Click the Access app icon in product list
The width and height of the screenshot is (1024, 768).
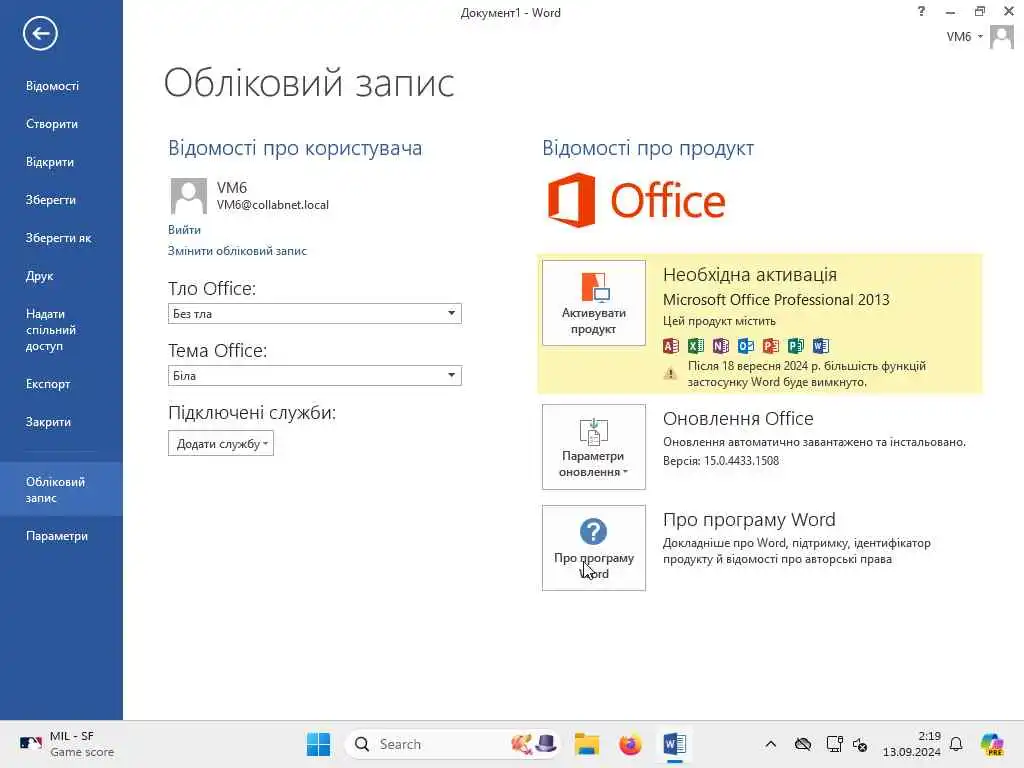[x=671, y=346]
